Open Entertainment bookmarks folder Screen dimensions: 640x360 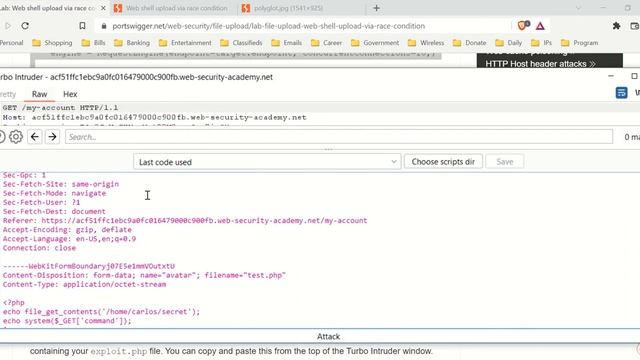[185, 43]
